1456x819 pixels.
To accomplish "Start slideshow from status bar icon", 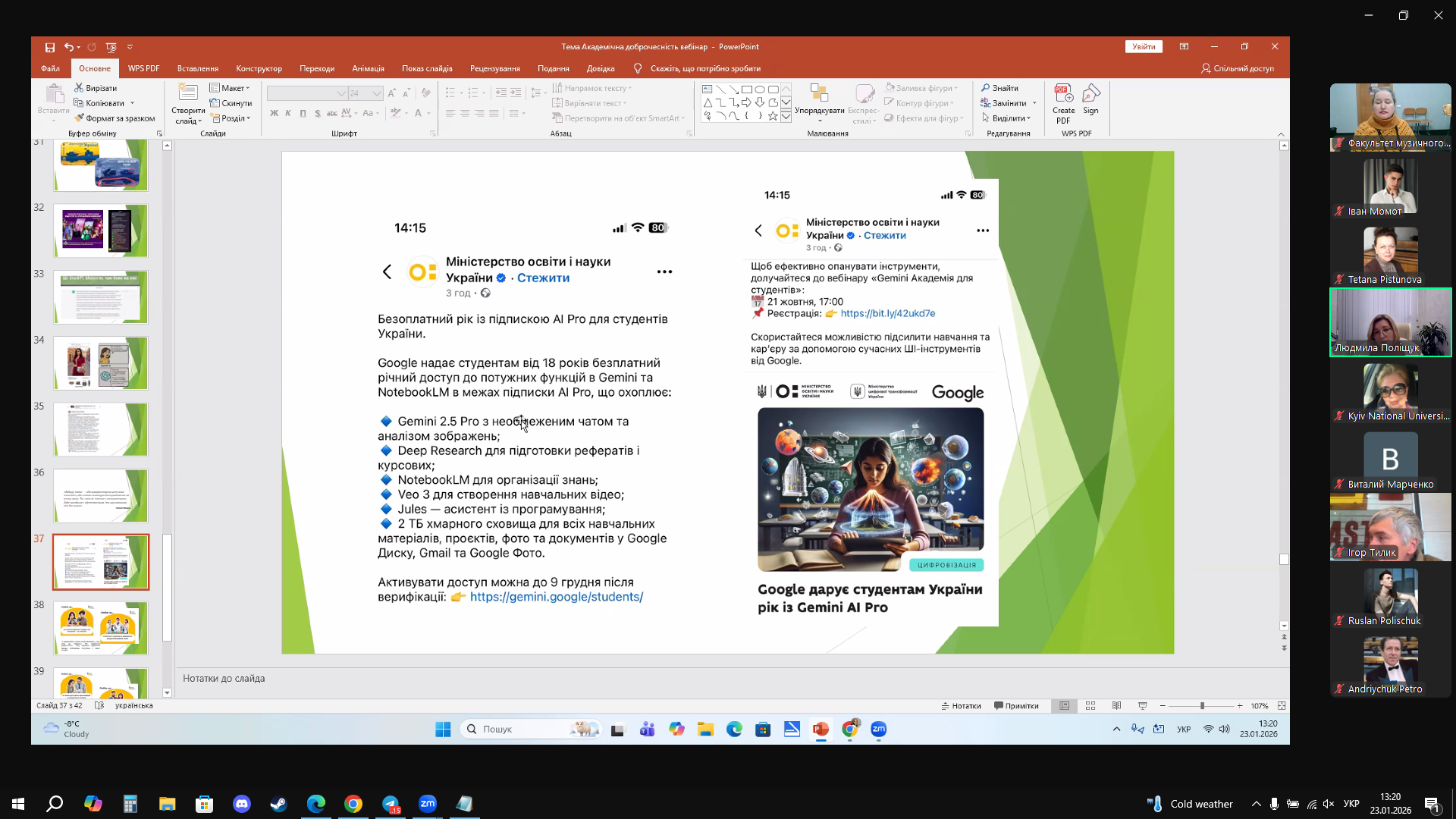I will [x=1143, y=706].
